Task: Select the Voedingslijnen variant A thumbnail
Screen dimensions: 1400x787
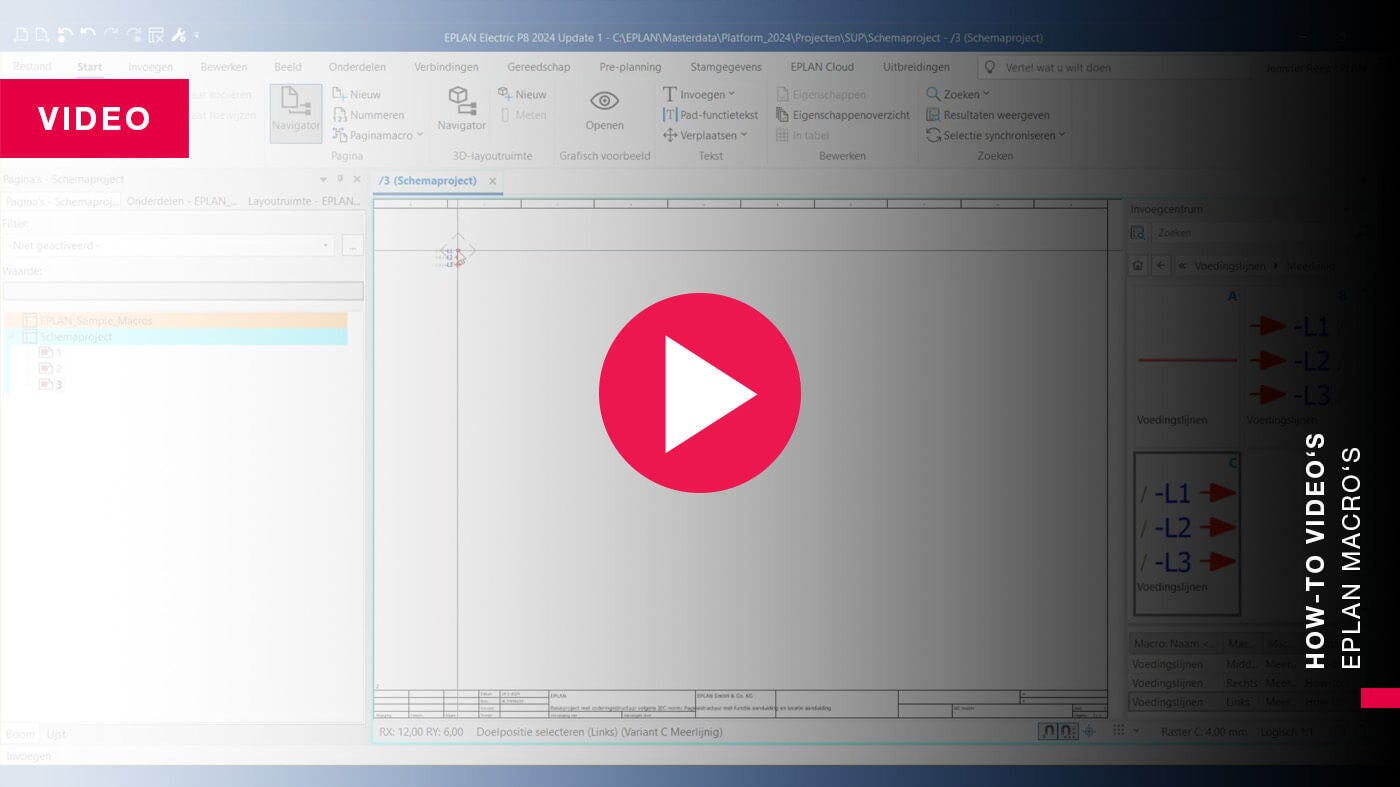Action: (x=1185, y=364)
